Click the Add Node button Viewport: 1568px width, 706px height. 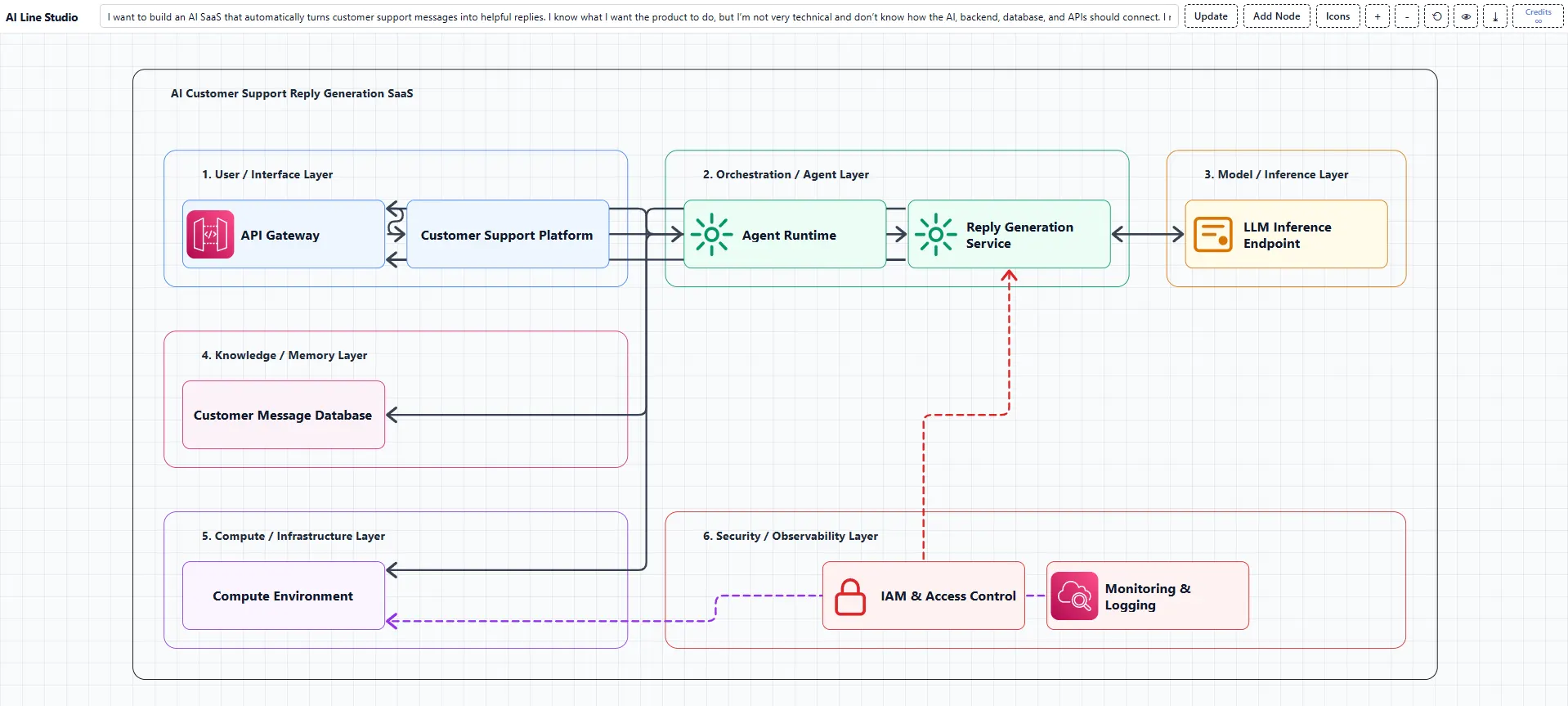(1276, 16)
